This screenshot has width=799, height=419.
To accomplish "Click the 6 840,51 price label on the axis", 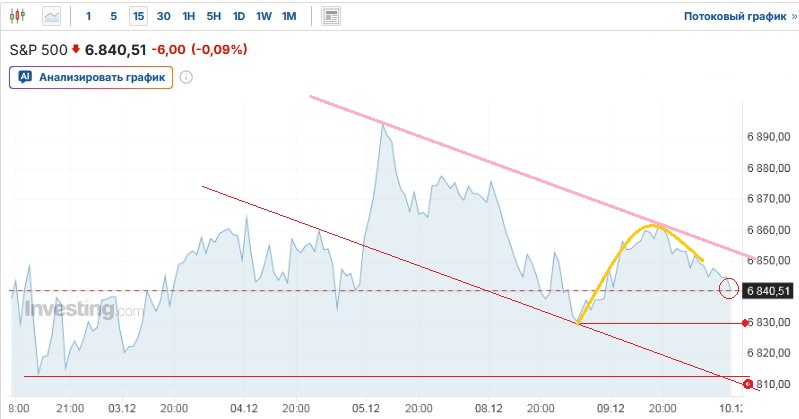I will click(769, 291).
